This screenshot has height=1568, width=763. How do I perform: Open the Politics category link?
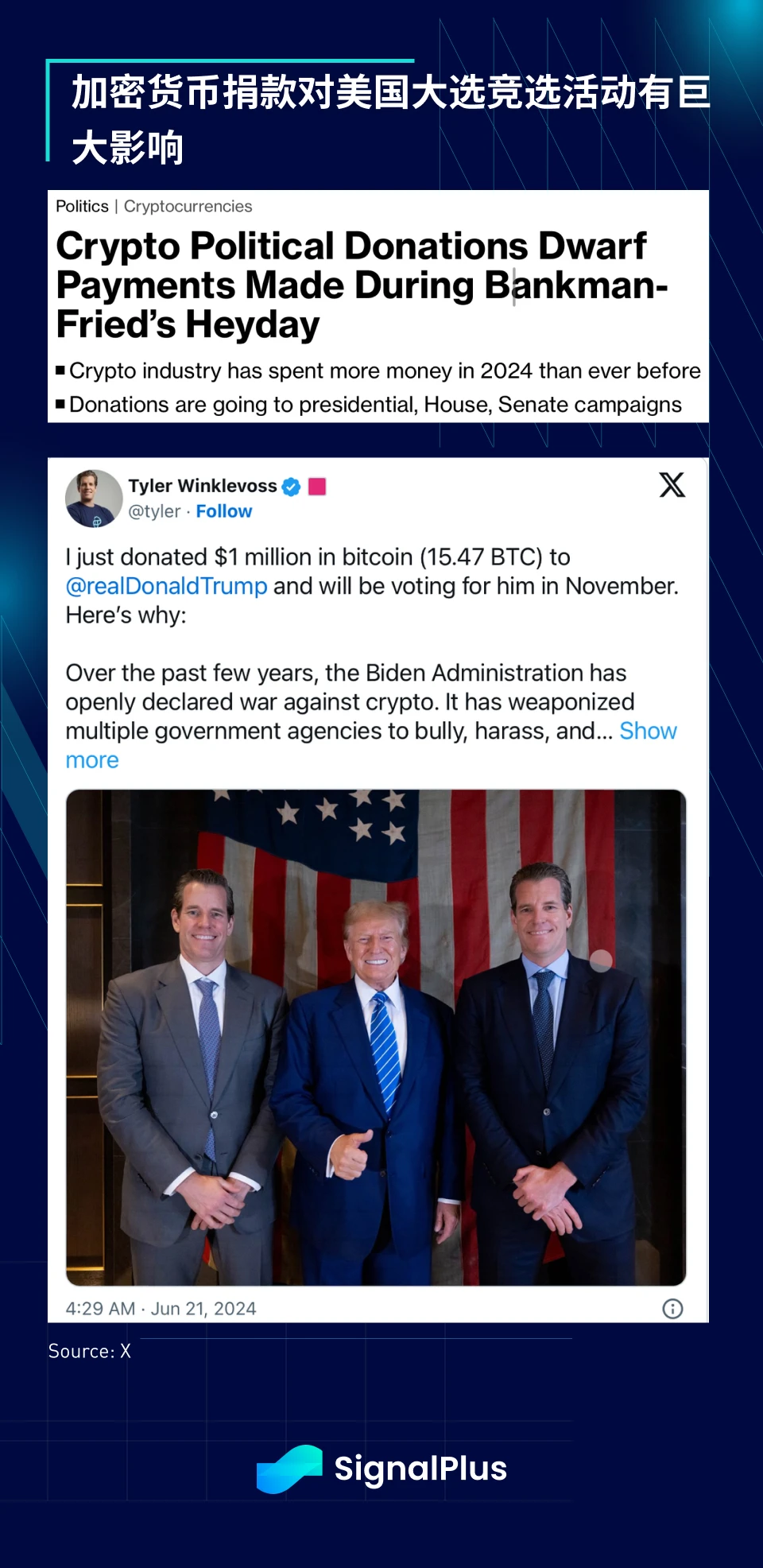pos(82,206)
